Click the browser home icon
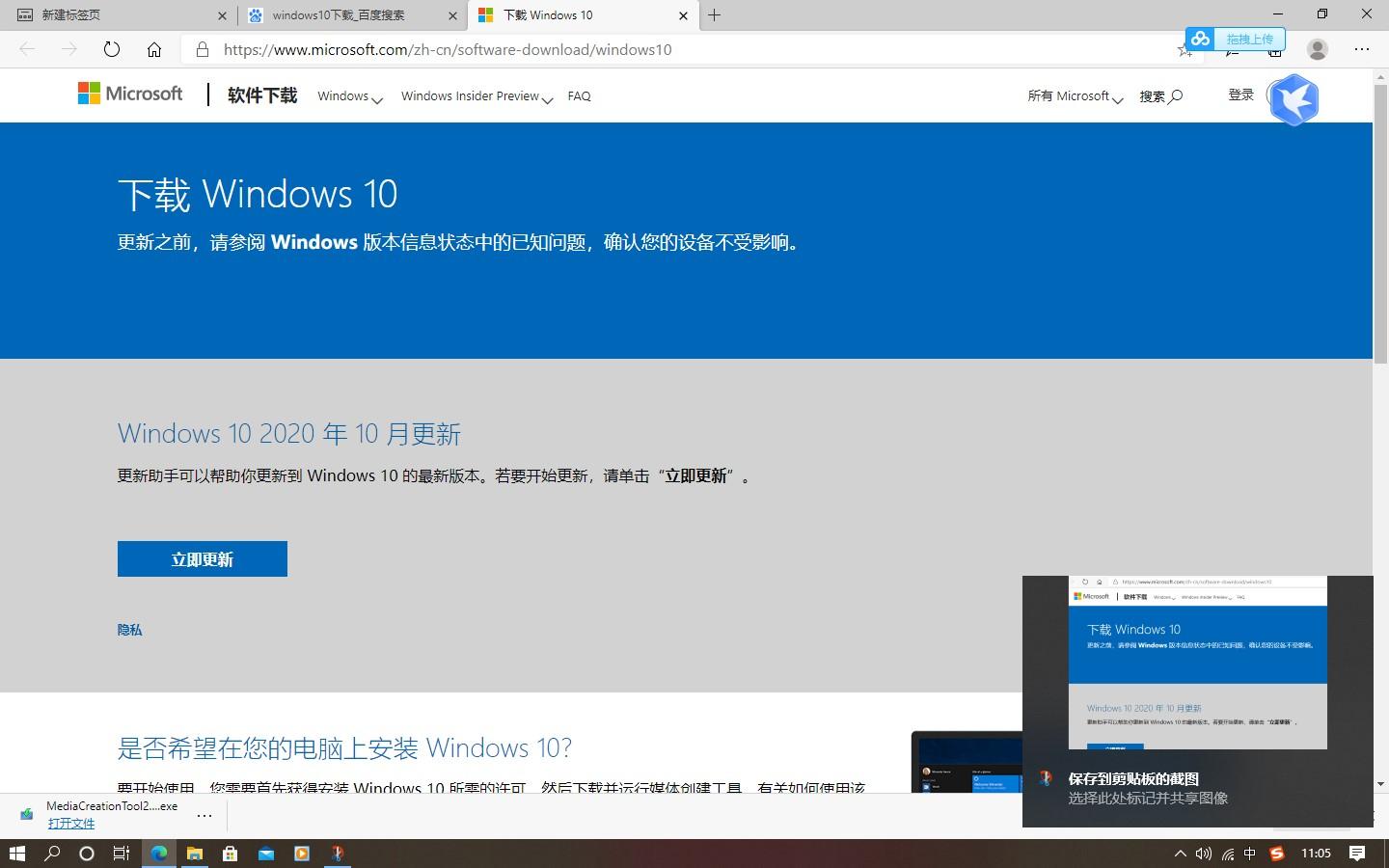Screen dimensions: 1389x868 point(154,49)
